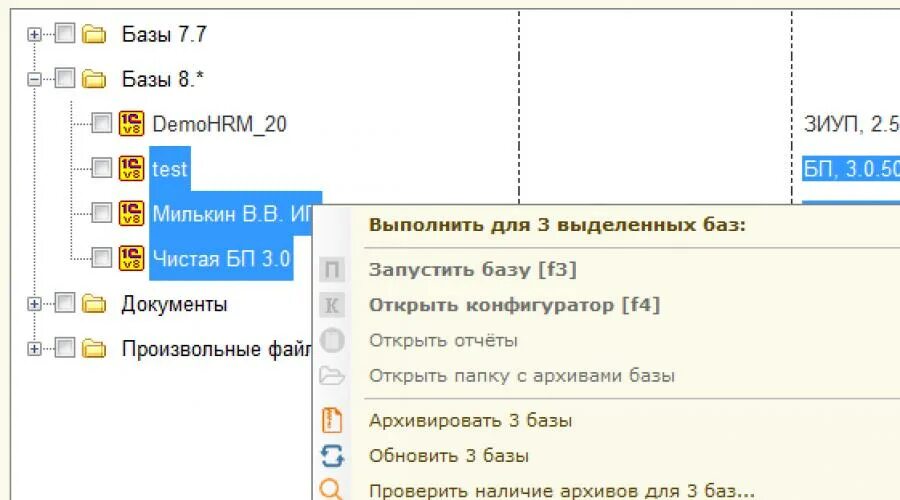Click the К icon beside Открыть конфигуратор
Screen dimensions: 900x500
click(332, 305)
